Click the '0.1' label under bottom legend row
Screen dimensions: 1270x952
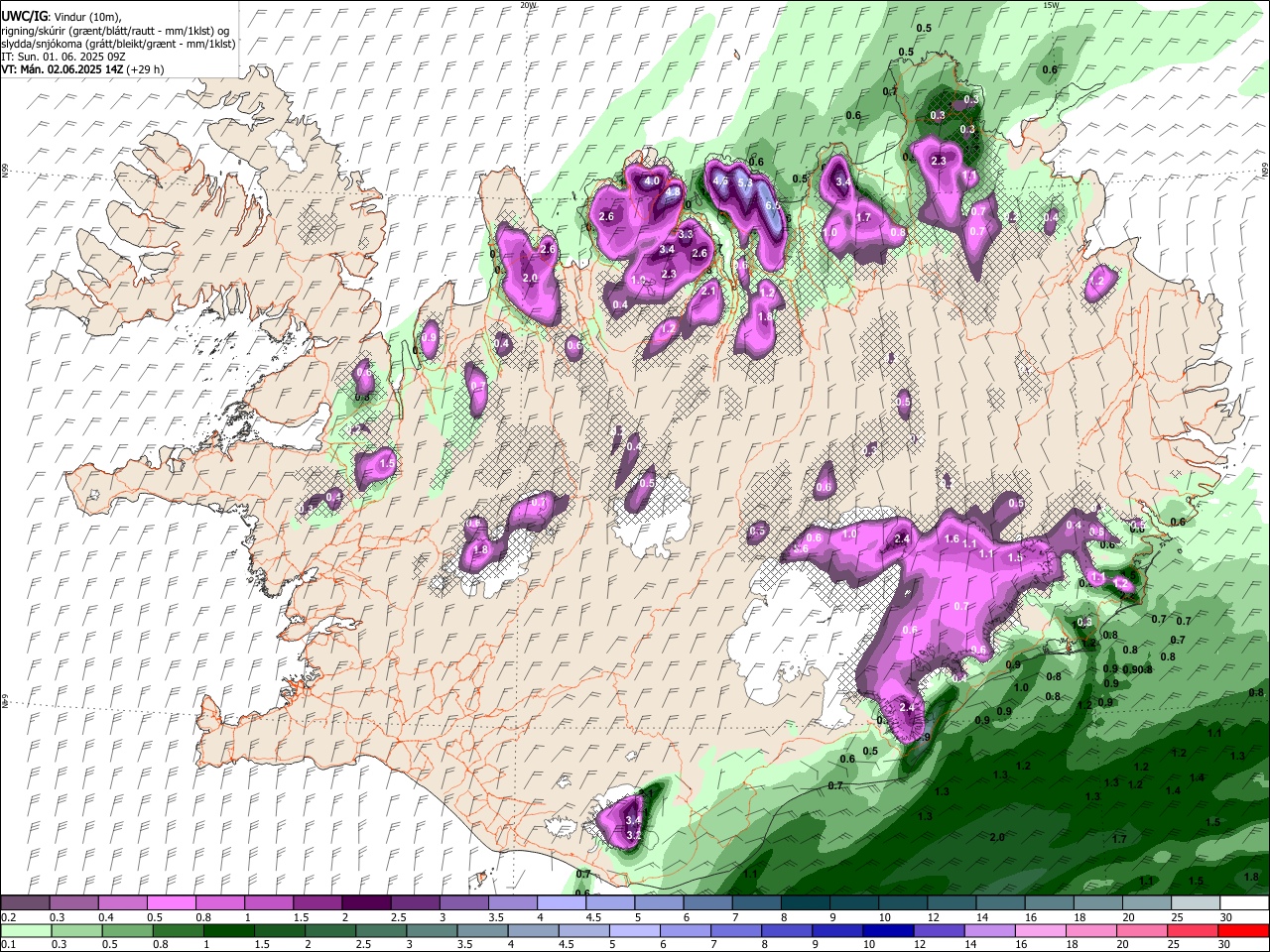[8, 945]
